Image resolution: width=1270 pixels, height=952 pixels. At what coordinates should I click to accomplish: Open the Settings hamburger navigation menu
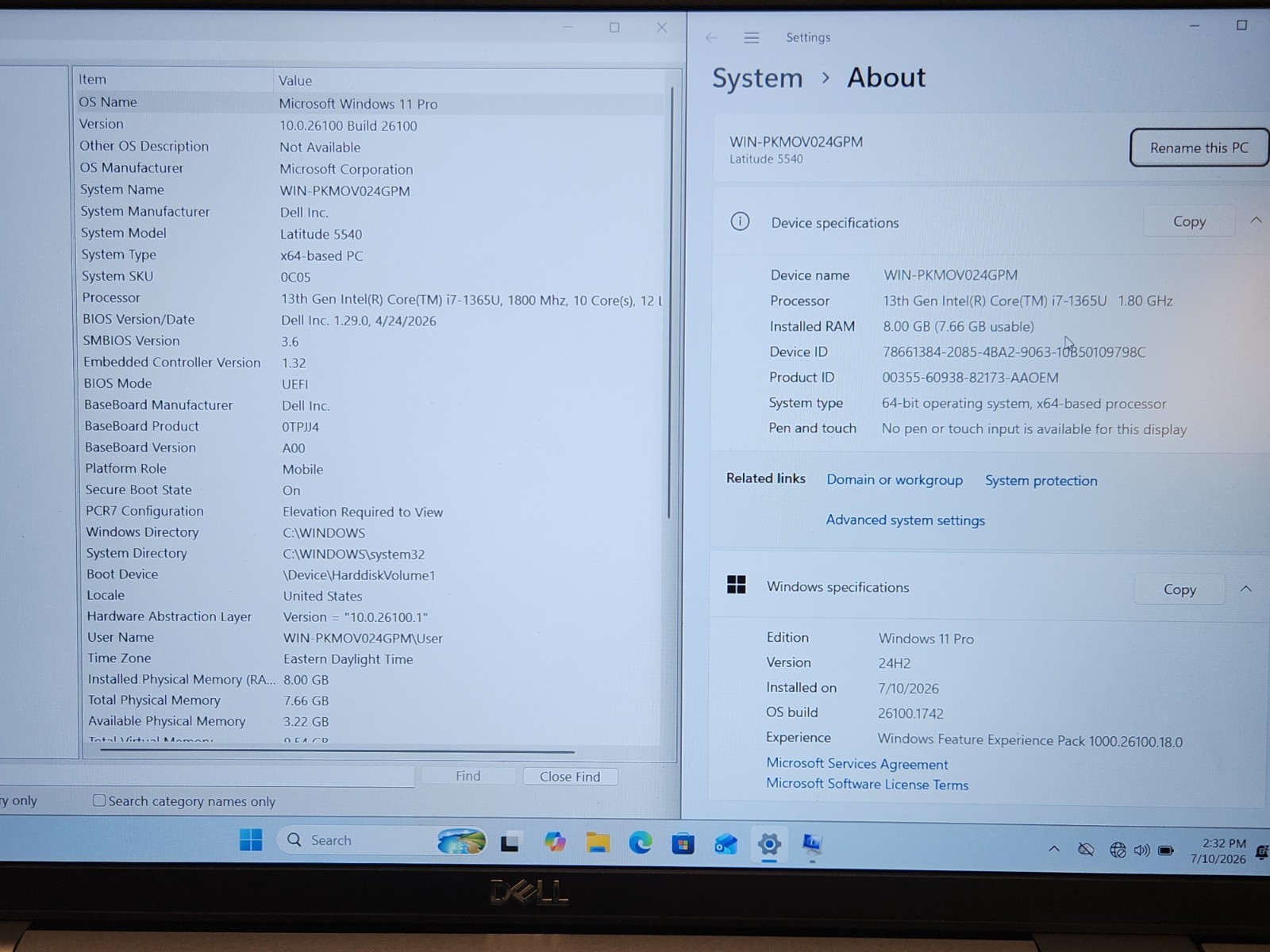pyautogui.click(x=752, y=37)
